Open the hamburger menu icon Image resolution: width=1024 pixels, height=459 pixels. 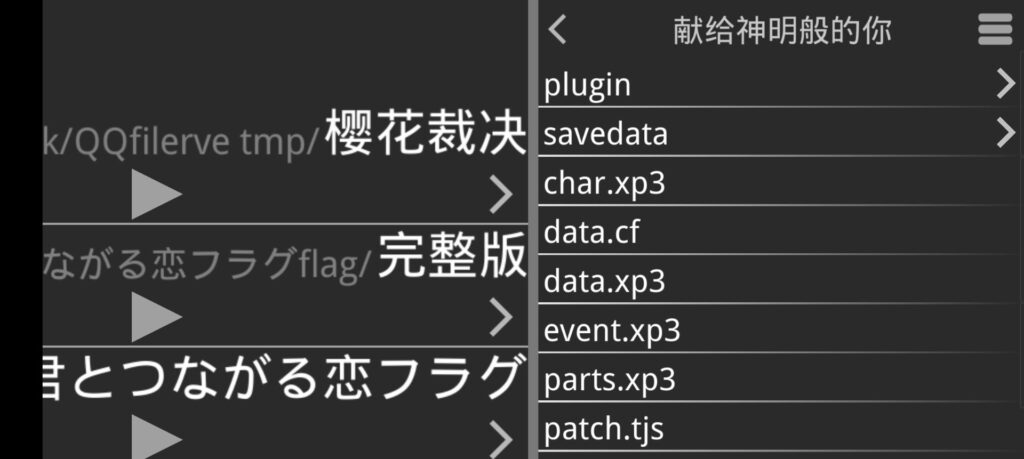tap(995, 30)
